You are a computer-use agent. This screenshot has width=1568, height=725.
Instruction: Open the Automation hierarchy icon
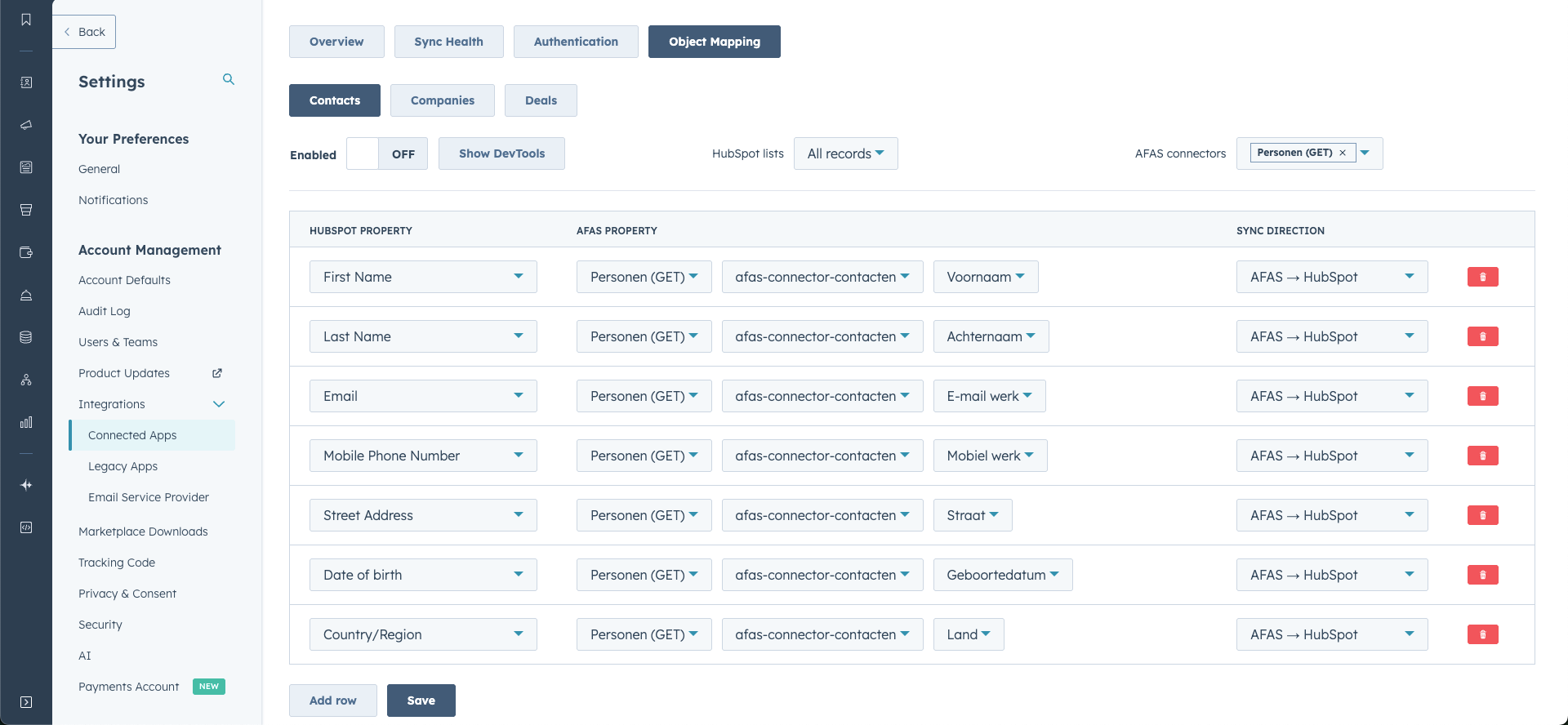coord(26,380)
